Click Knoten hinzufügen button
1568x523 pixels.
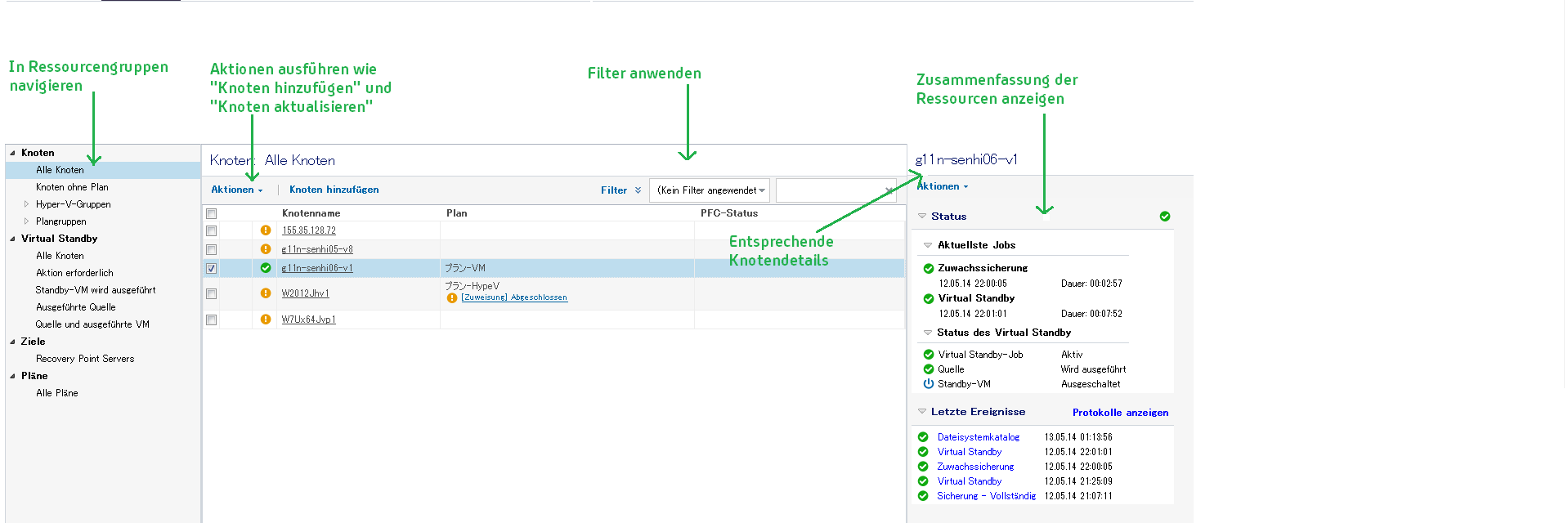334,190
